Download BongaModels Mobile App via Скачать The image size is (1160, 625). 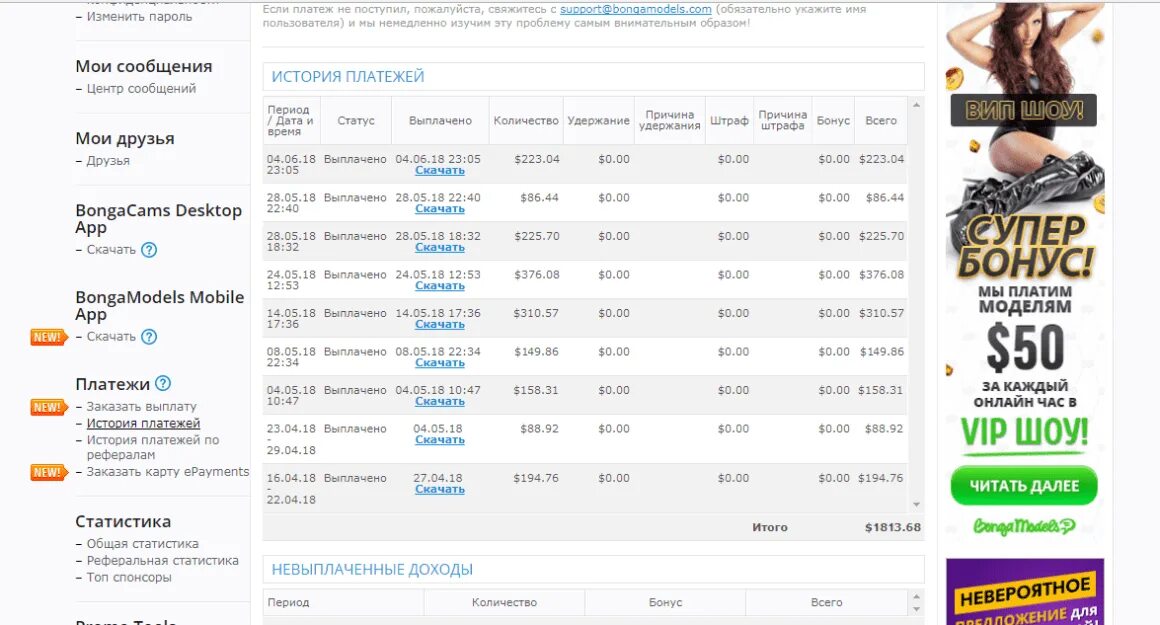click(x=111, y=337)
